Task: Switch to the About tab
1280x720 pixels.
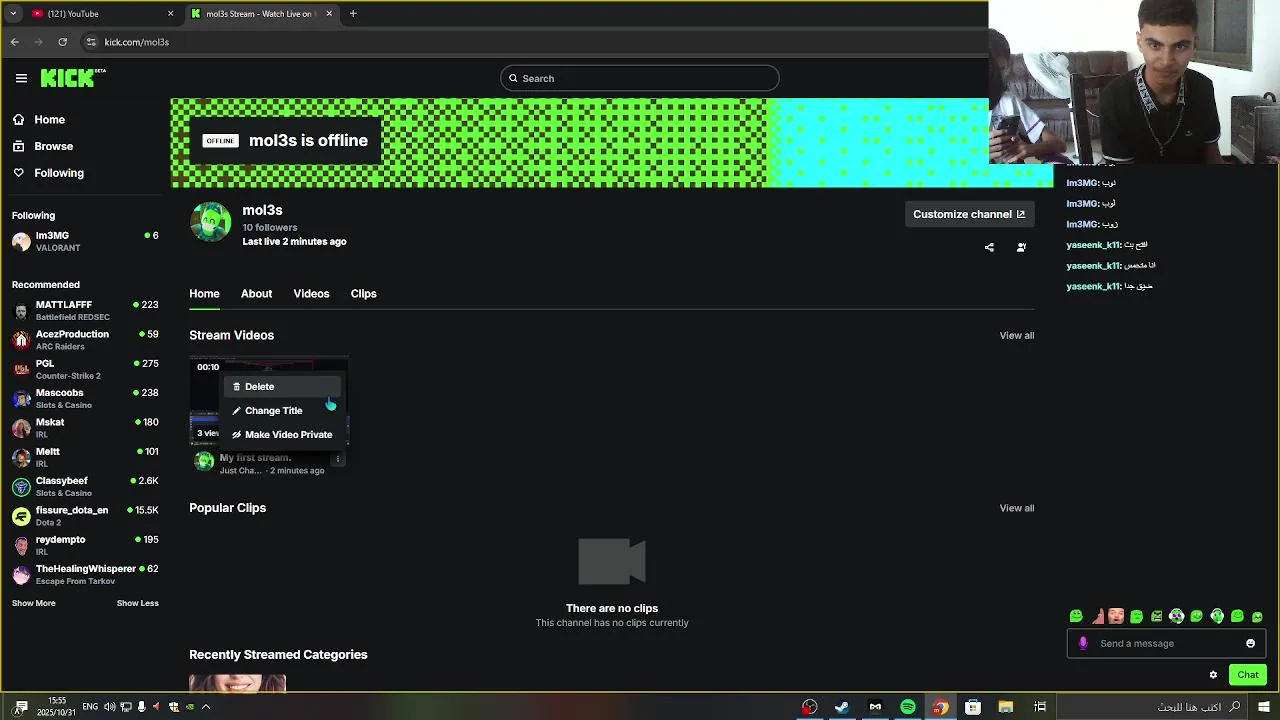Action: [x=256, y=293]
